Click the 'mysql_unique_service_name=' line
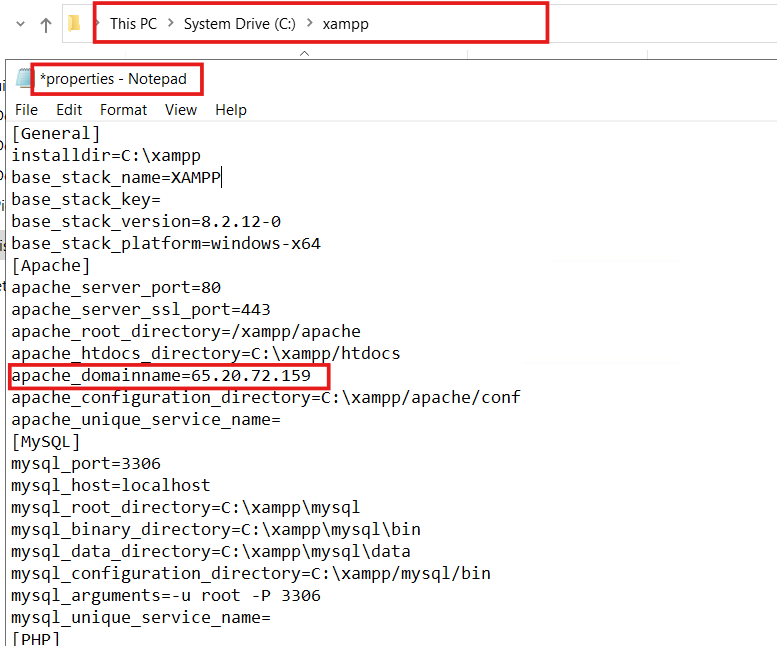This screenshot has height=646, width=777. pos(141,617)
